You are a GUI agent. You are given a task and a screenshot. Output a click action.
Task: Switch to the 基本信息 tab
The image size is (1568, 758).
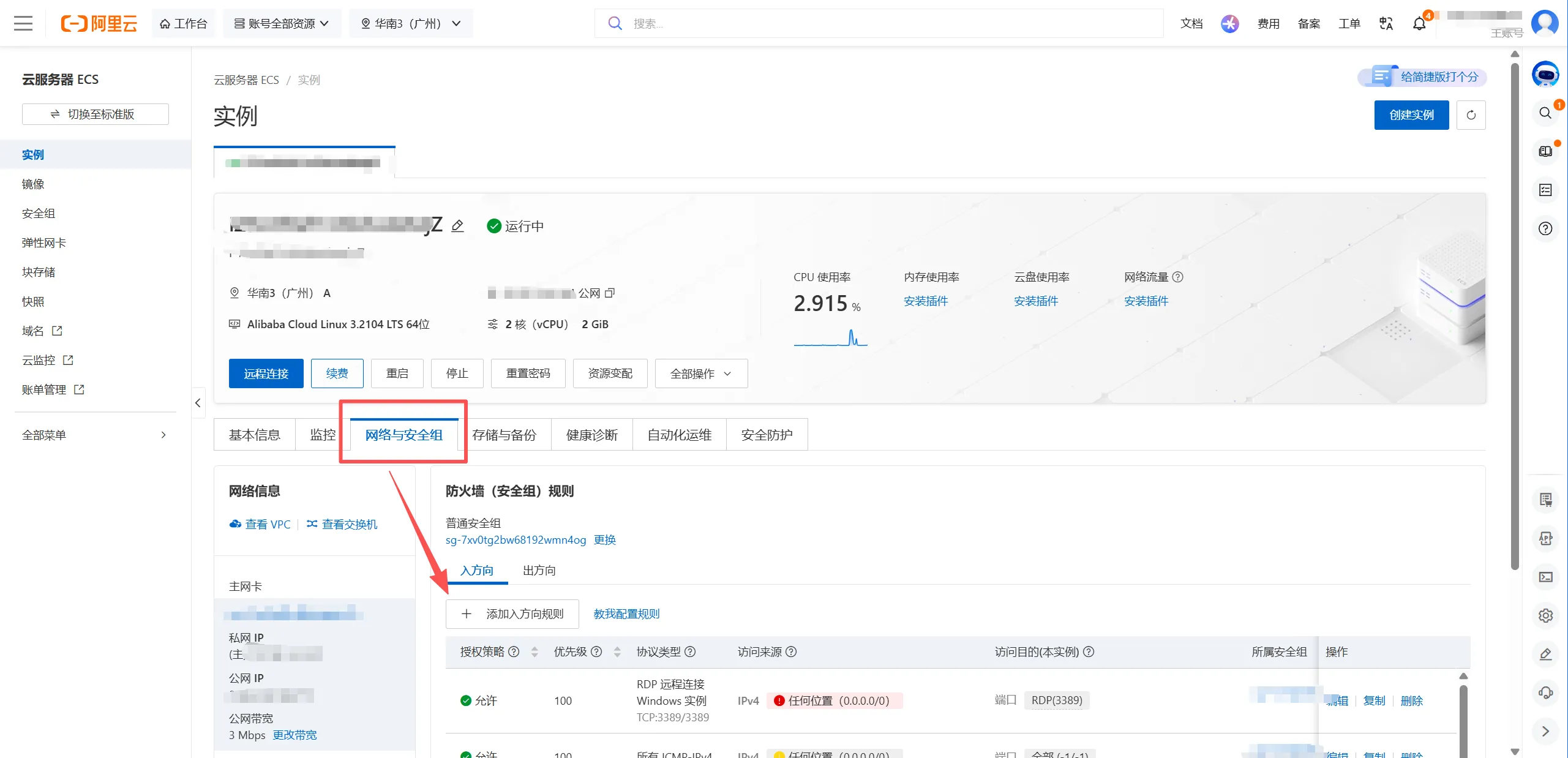pos(254,435)
